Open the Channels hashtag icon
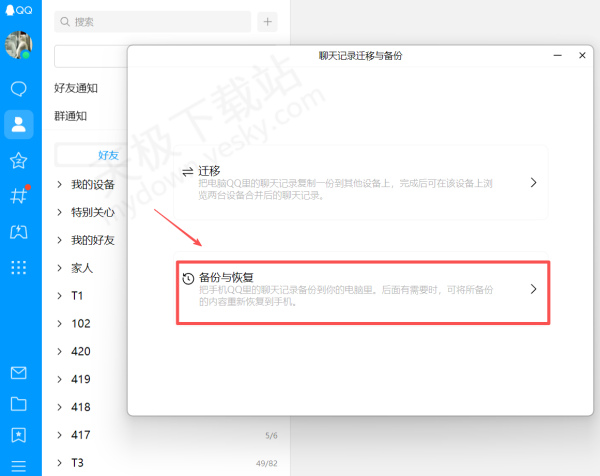This screenshot has width=600, height=476. tap(18, 196)
